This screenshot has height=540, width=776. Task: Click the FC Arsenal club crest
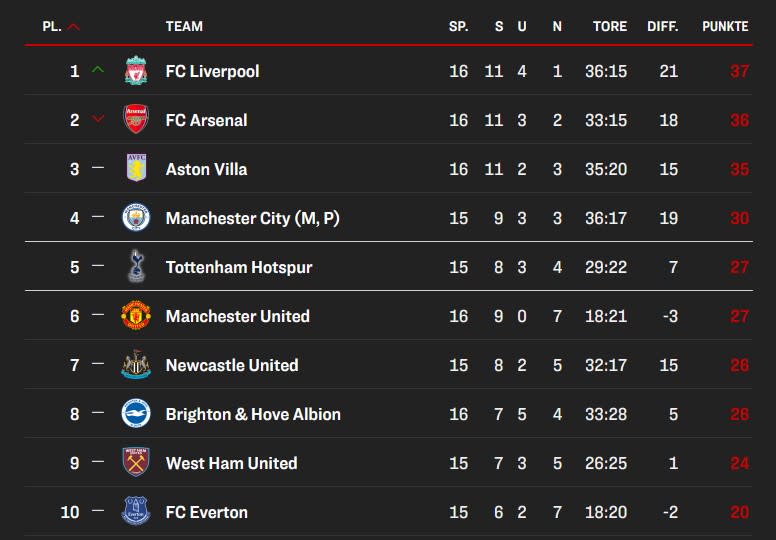pos(136,119)
